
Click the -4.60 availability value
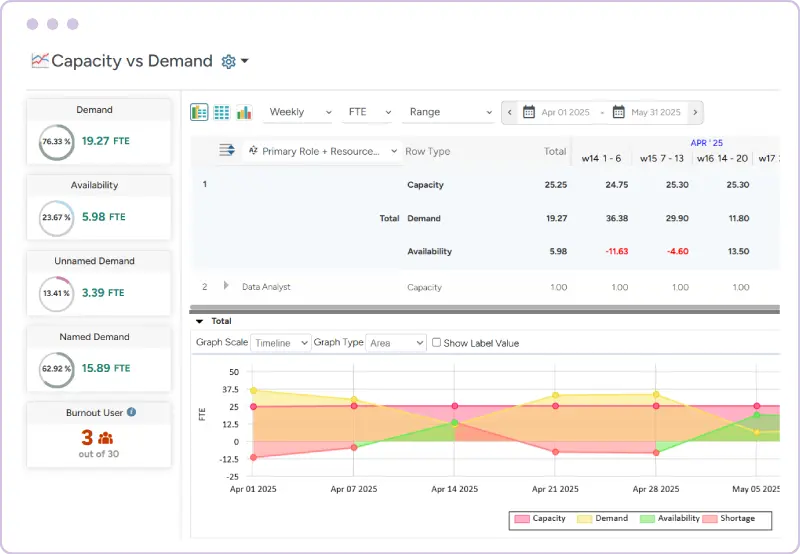(x=678, y=251)
